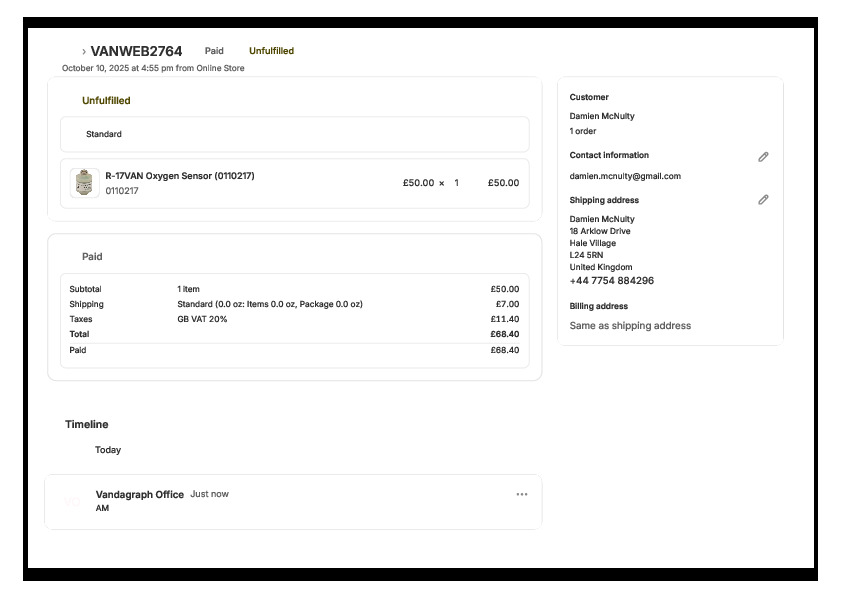Click the customer's email address
The image size is (842, 595).
pyautogui.click(x=625, y=176)
